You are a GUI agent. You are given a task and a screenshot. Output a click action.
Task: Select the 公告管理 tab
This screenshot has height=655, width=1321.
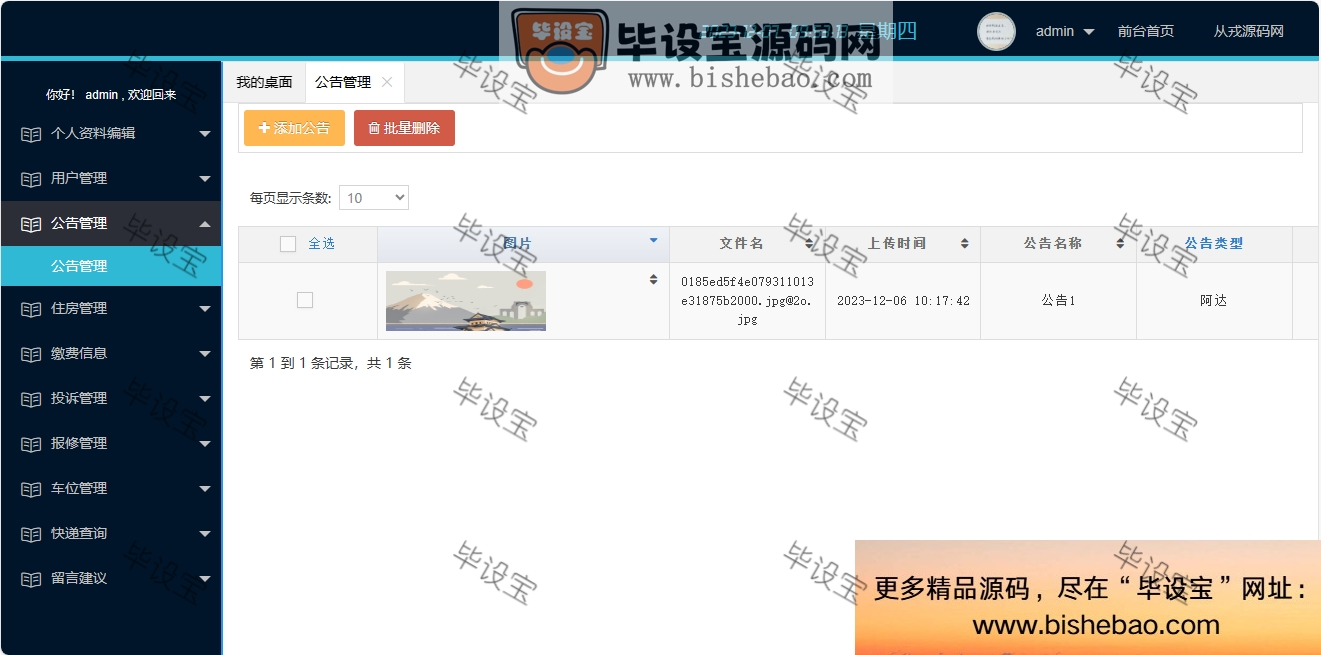point(343,82)
